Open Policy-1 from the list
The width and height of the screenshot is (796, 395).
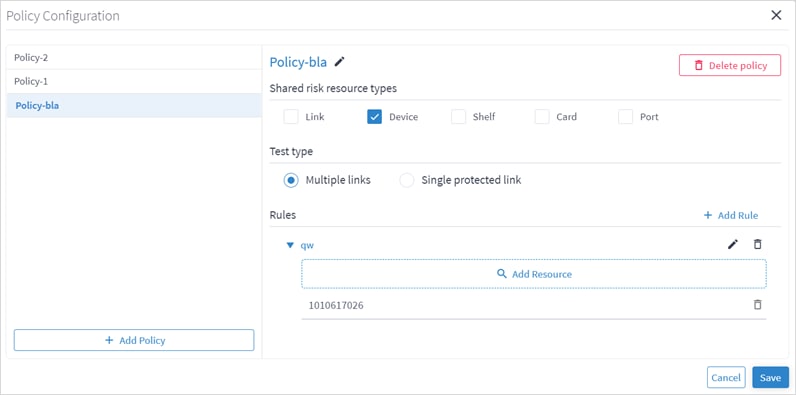tap(134, 81)
